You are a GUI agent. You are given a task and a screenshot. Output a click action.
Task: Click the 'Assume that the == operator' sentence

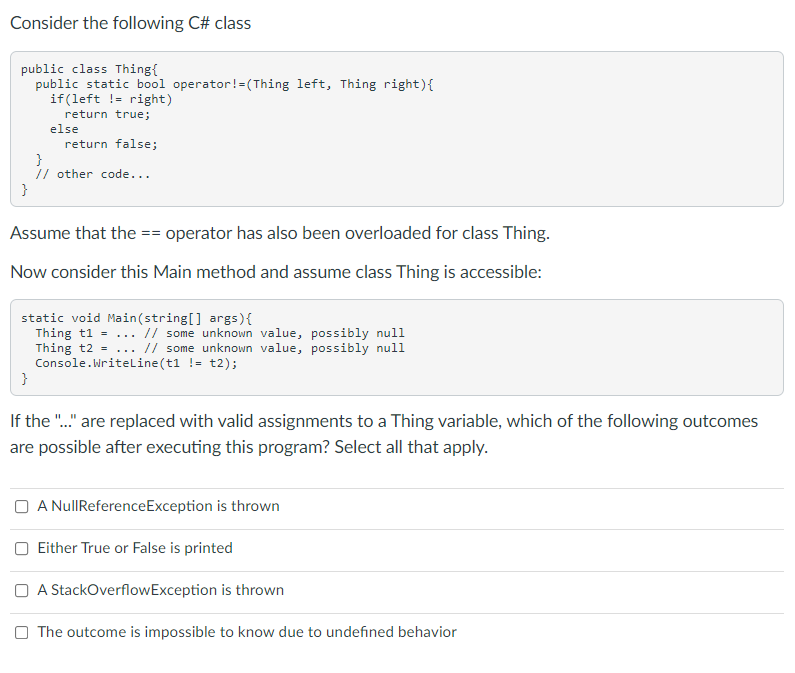click(x=280, y=233)
